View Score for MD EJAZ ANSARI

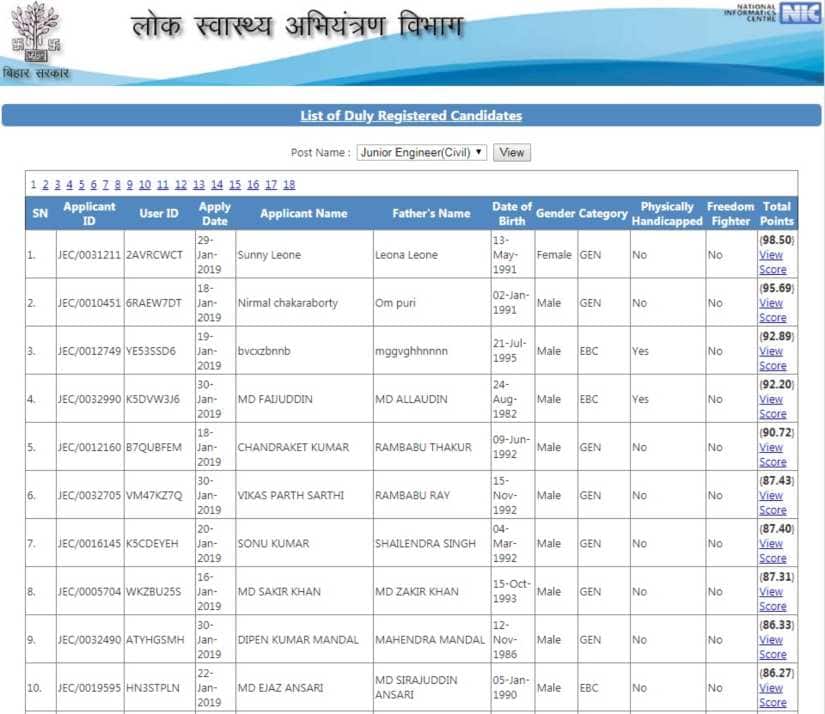pyautogui.click(x=772, y=695)
